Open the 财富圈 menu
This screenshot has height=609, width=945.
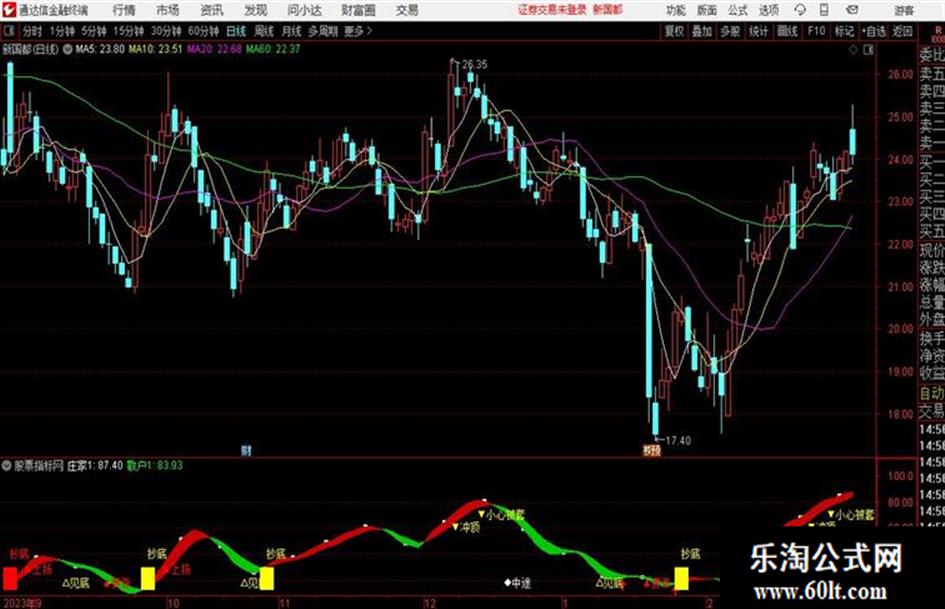[x=358, y=10]
